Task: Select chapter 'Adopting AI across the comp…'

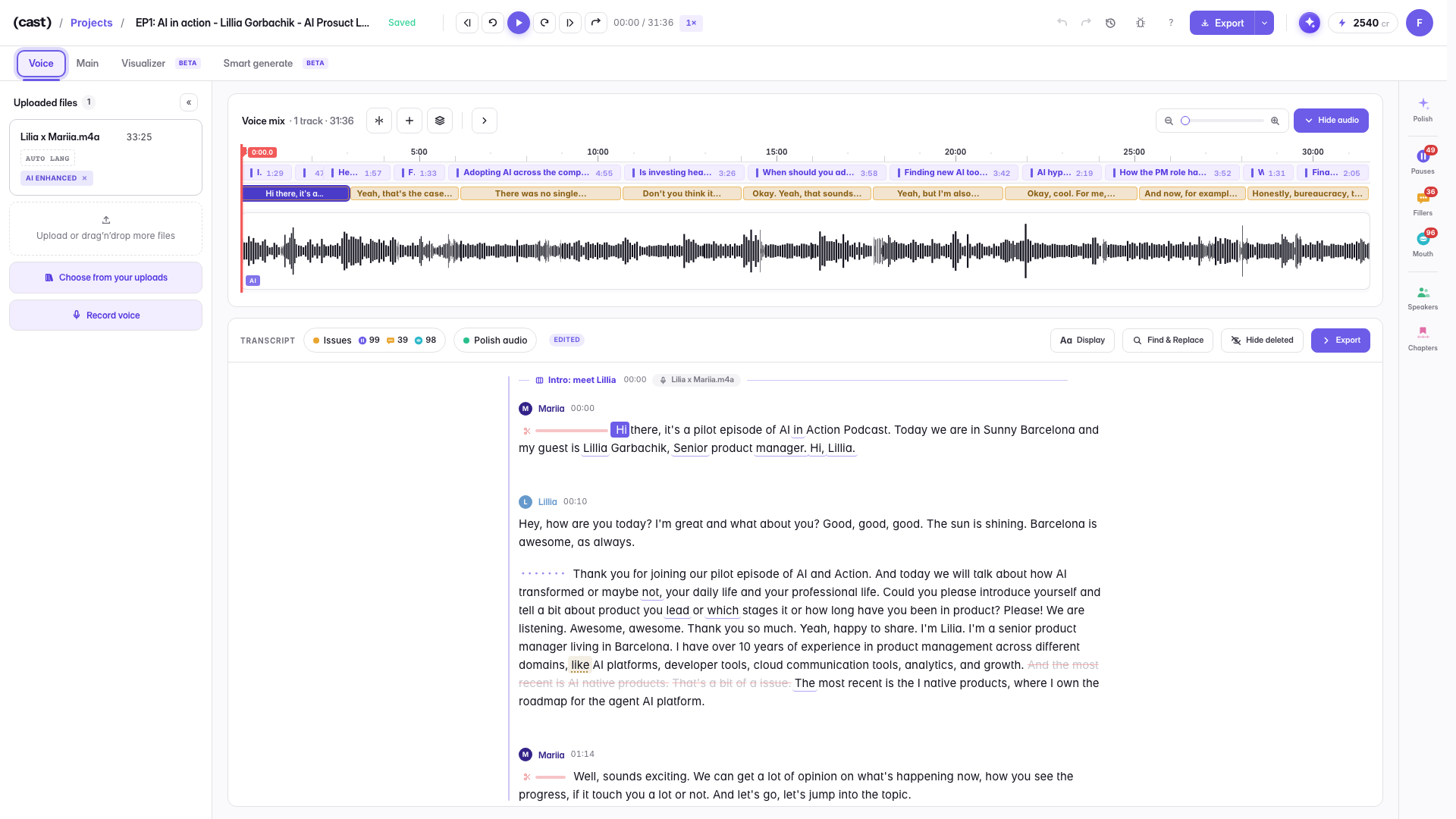Action: 535,173
